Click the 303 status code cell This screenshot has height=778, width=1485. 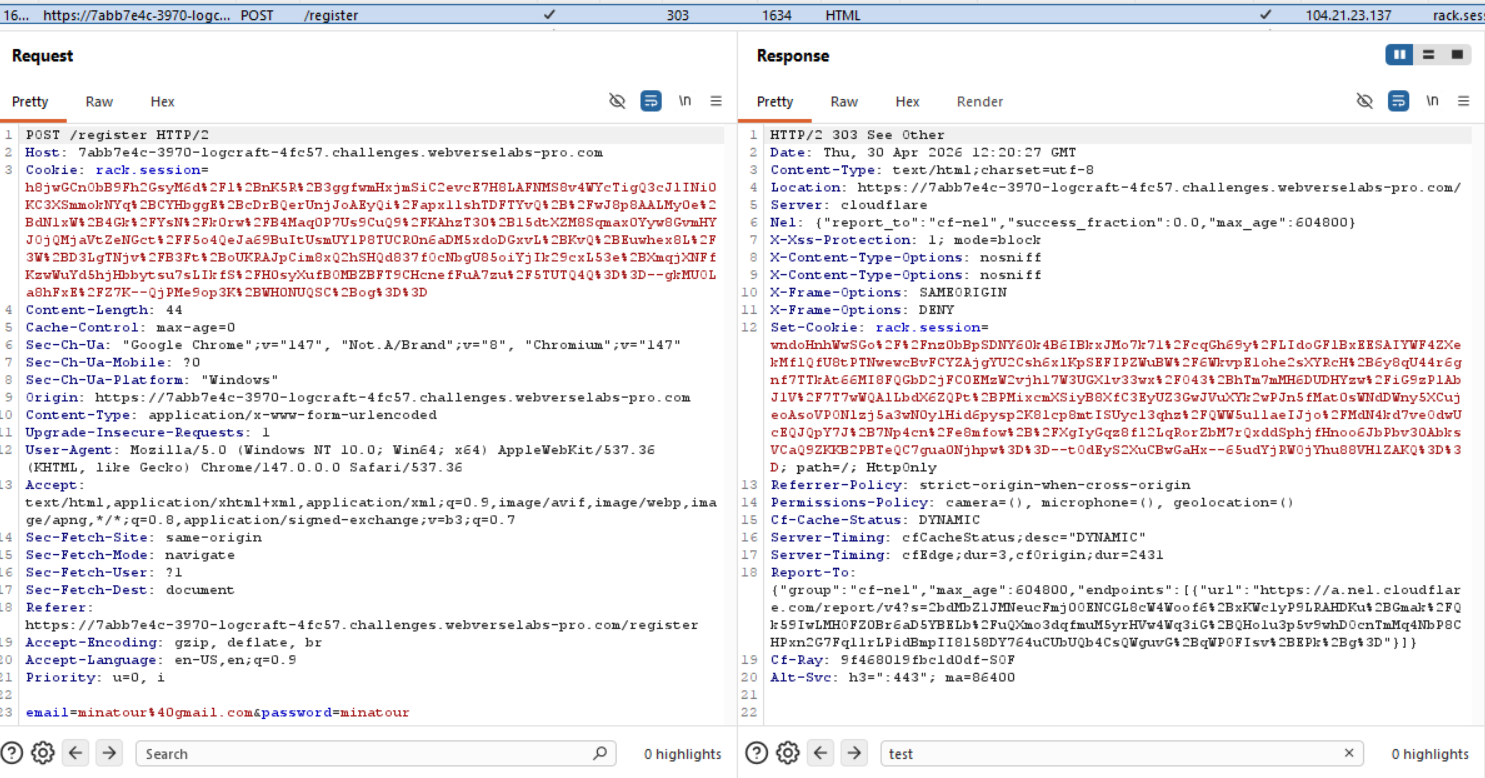point(677,15)
